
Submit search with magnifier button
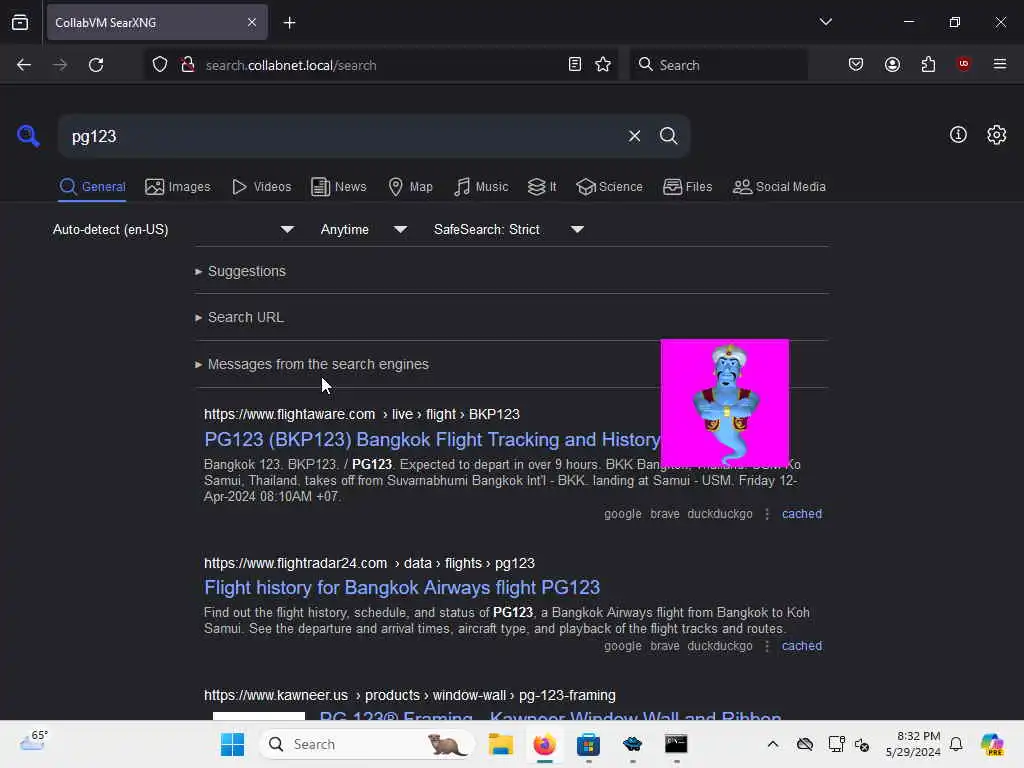668,136
